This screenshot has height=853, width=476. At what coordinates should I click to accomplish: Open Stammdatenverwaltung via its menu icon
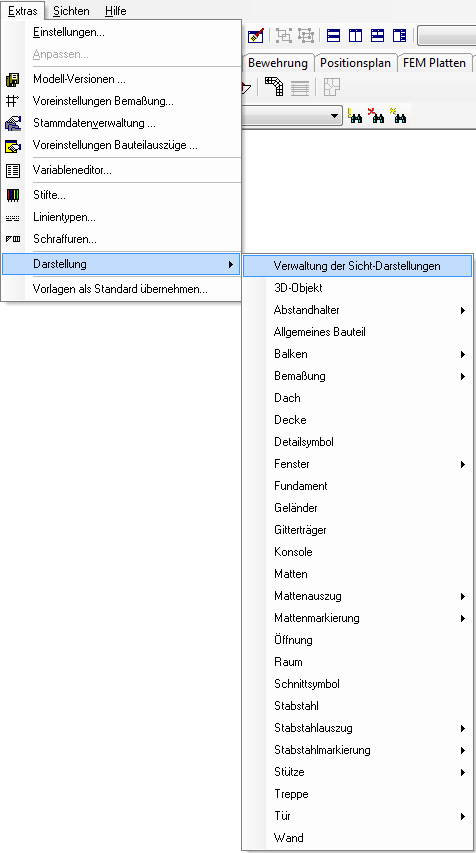click(13, 123)
